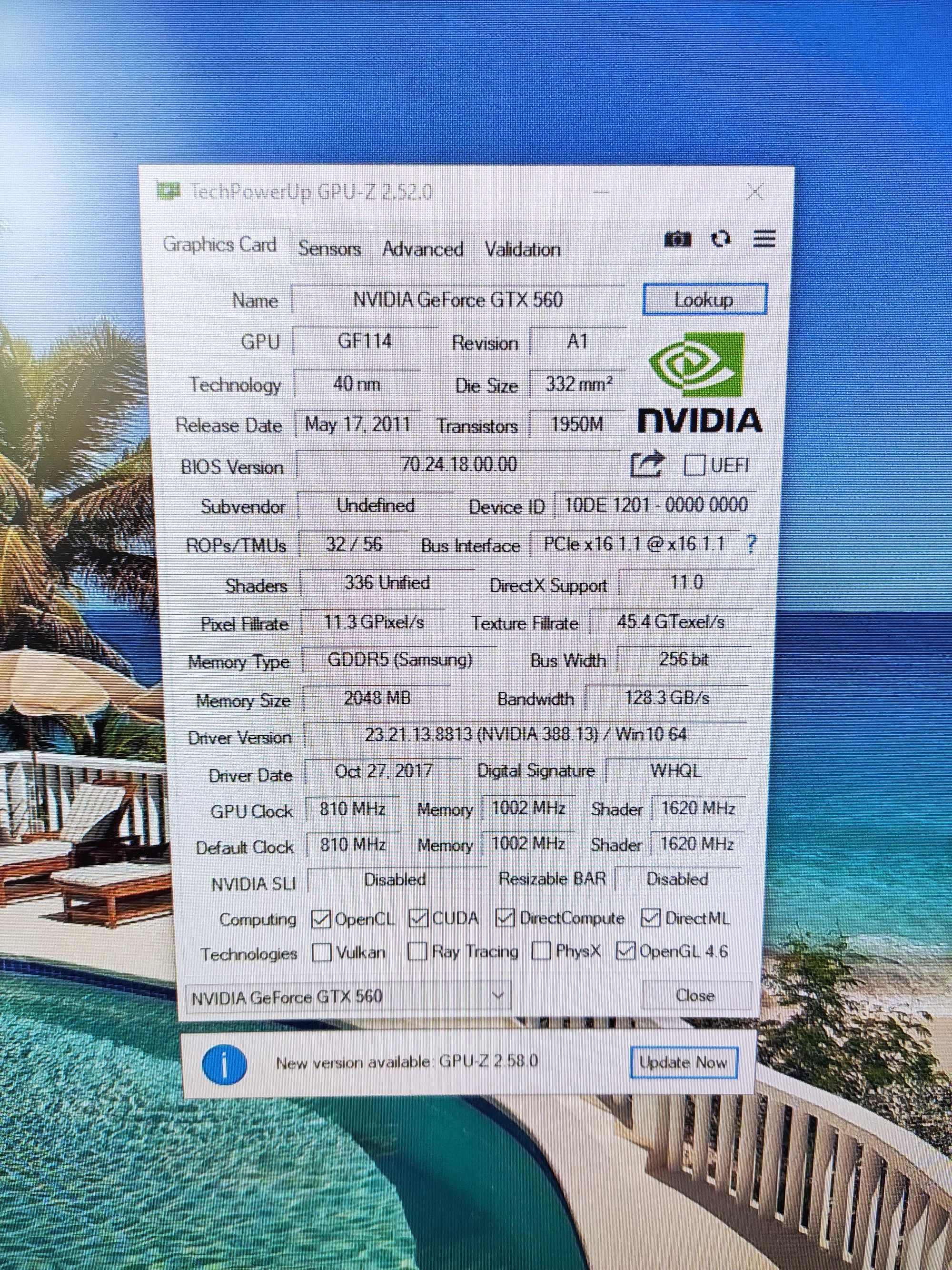Click the GPU-Z title bar app icon

pos(169,190)
